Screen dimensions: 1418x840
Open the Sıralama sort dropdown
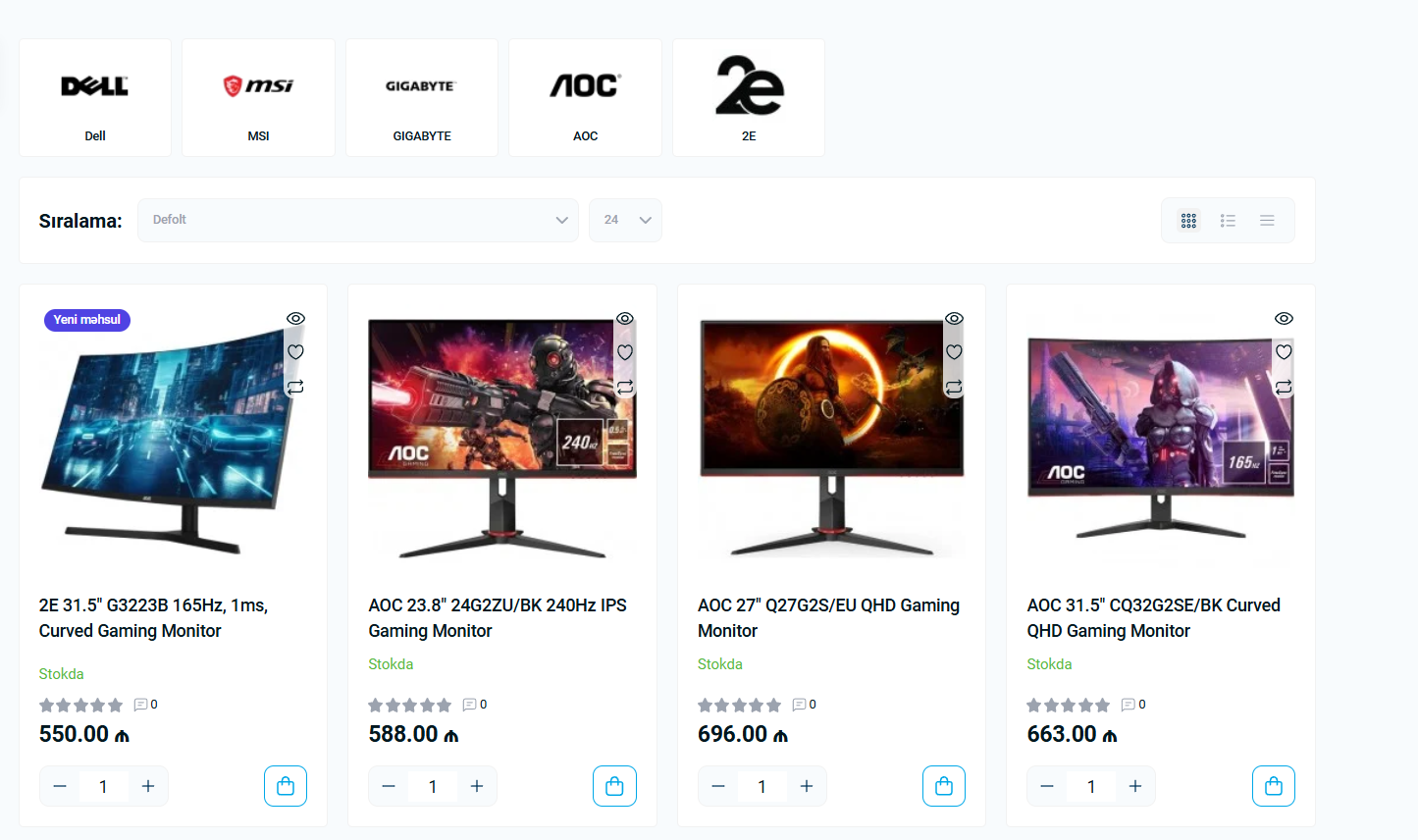tap(358, 220)
